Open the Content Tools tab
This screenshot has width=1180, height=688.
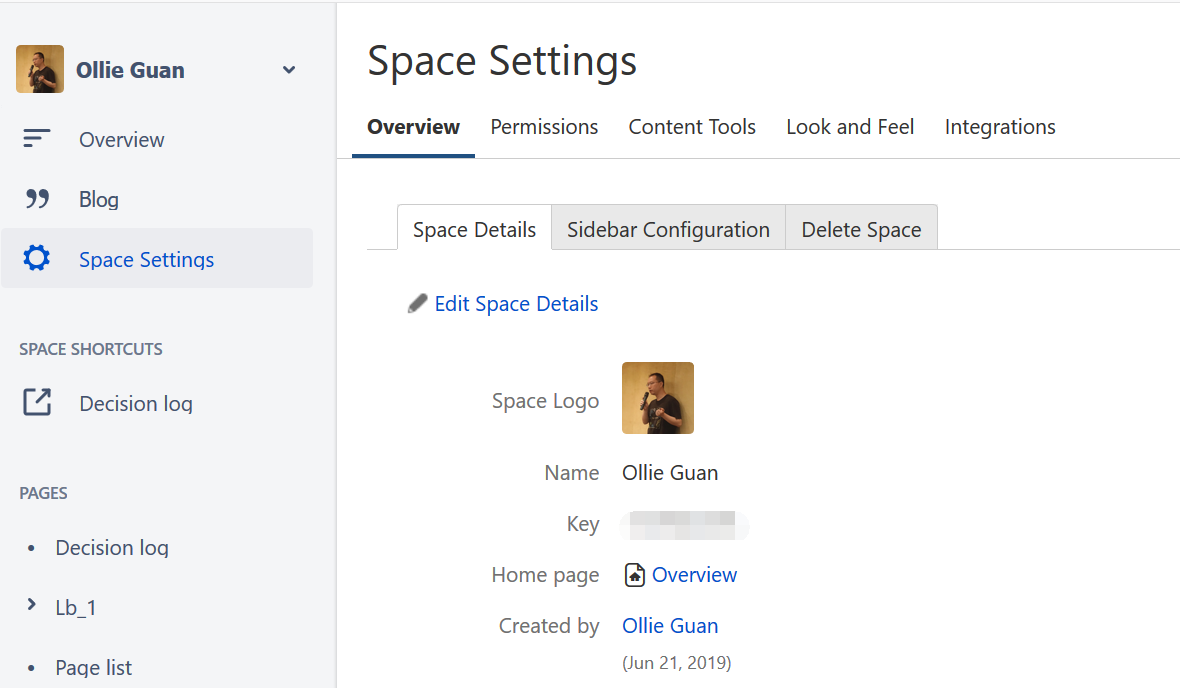pyautogui.click(x=692, y=127)
